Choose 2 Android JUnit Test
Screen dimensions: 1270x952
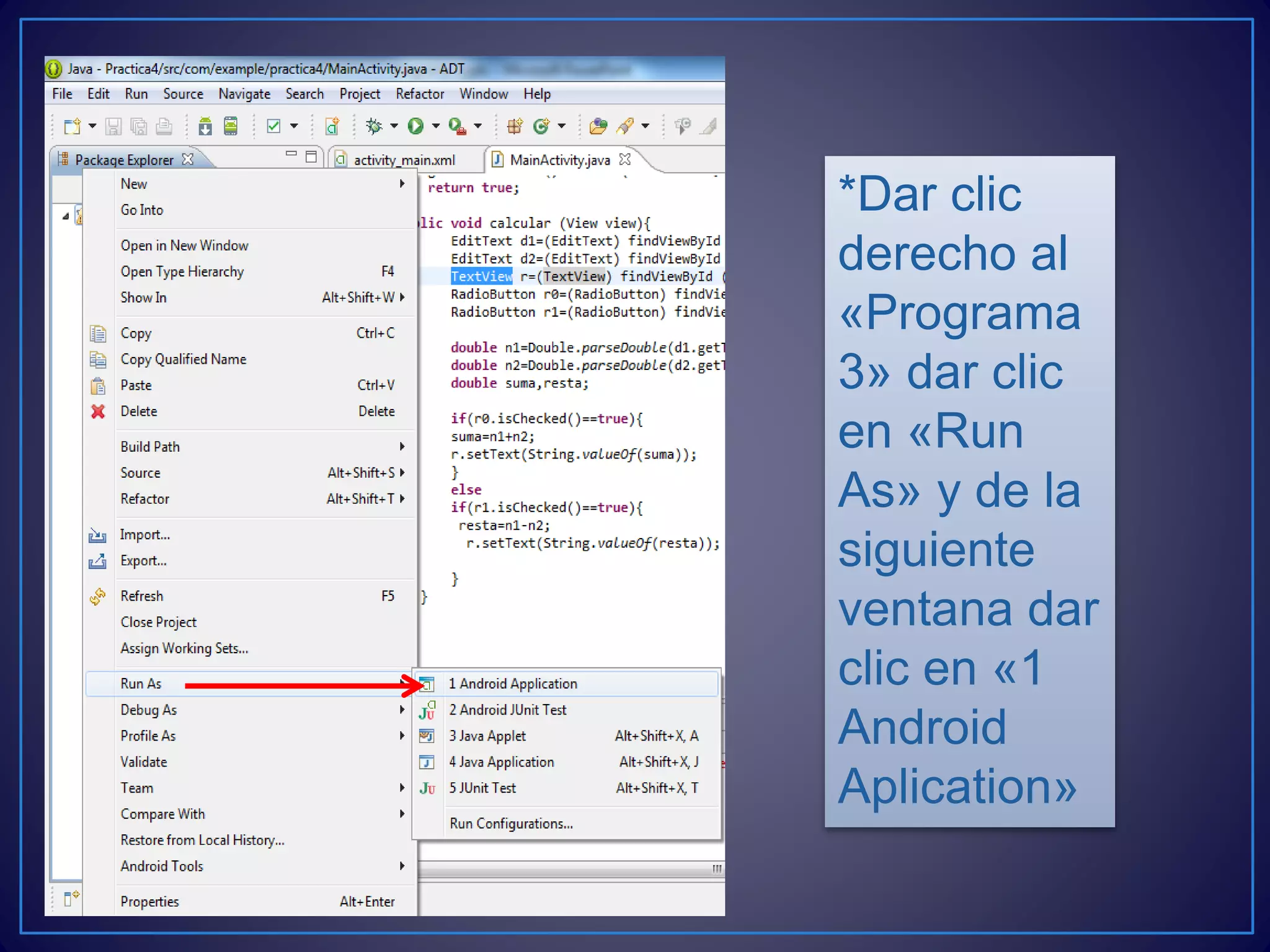(x=566, y=710)
